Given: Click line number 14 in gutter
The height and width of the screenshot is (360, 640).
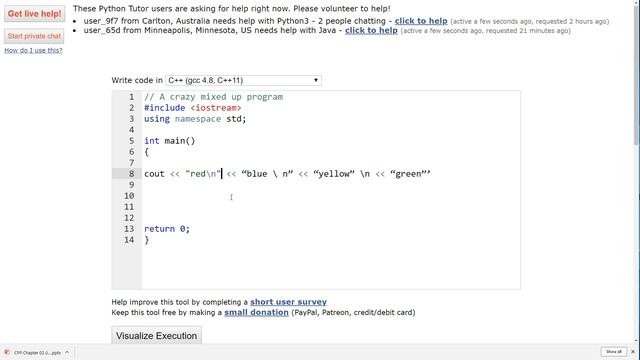Looking at the screenshot, I should click(x=129, y=240).
